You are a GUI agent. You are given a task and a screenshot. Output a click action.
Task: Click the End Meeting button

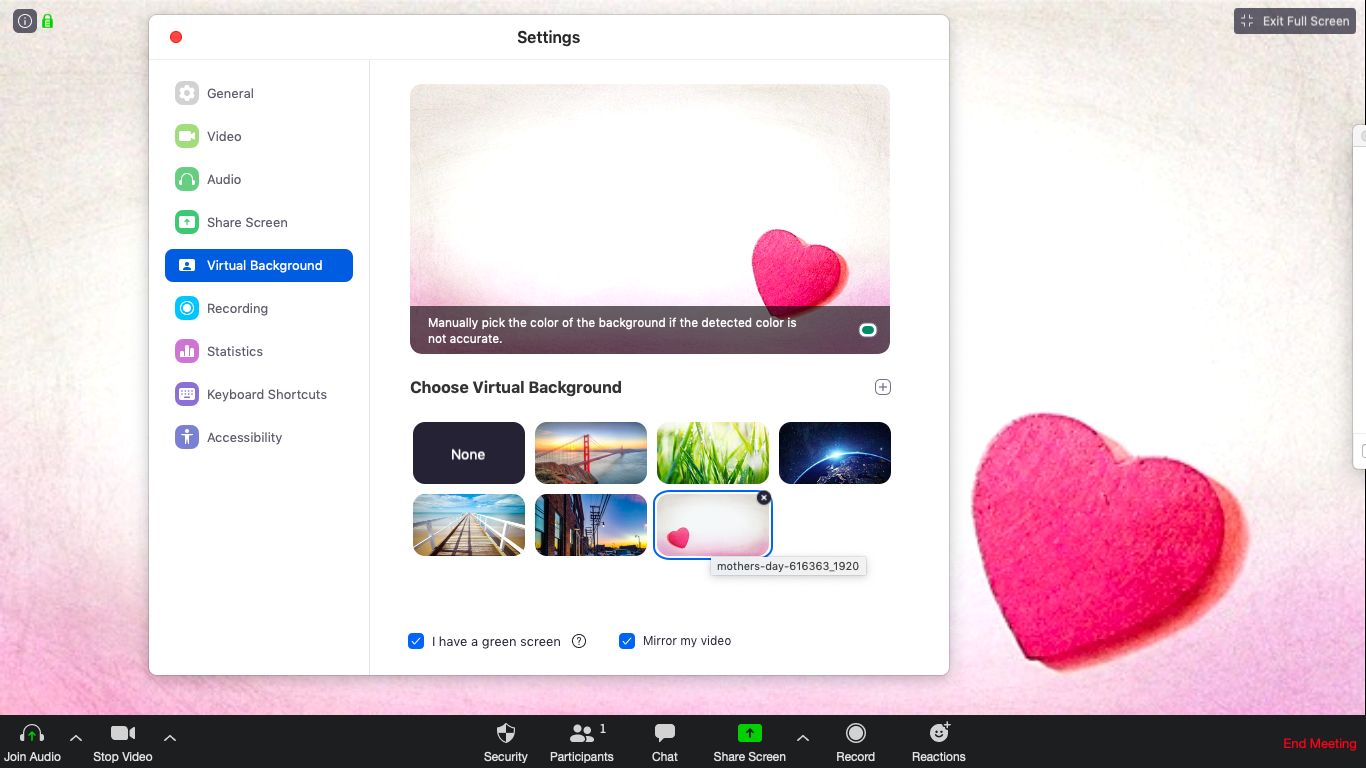point(1319,743)
